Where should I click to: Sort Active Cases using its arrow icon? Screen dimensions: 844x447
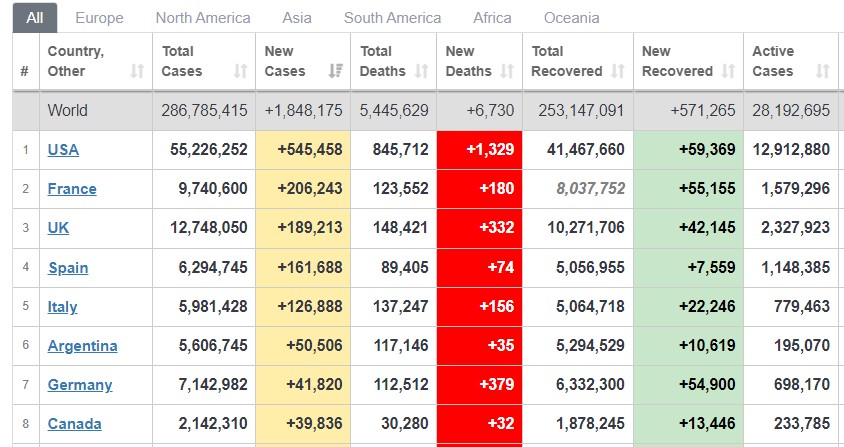[x=822, y=71]
